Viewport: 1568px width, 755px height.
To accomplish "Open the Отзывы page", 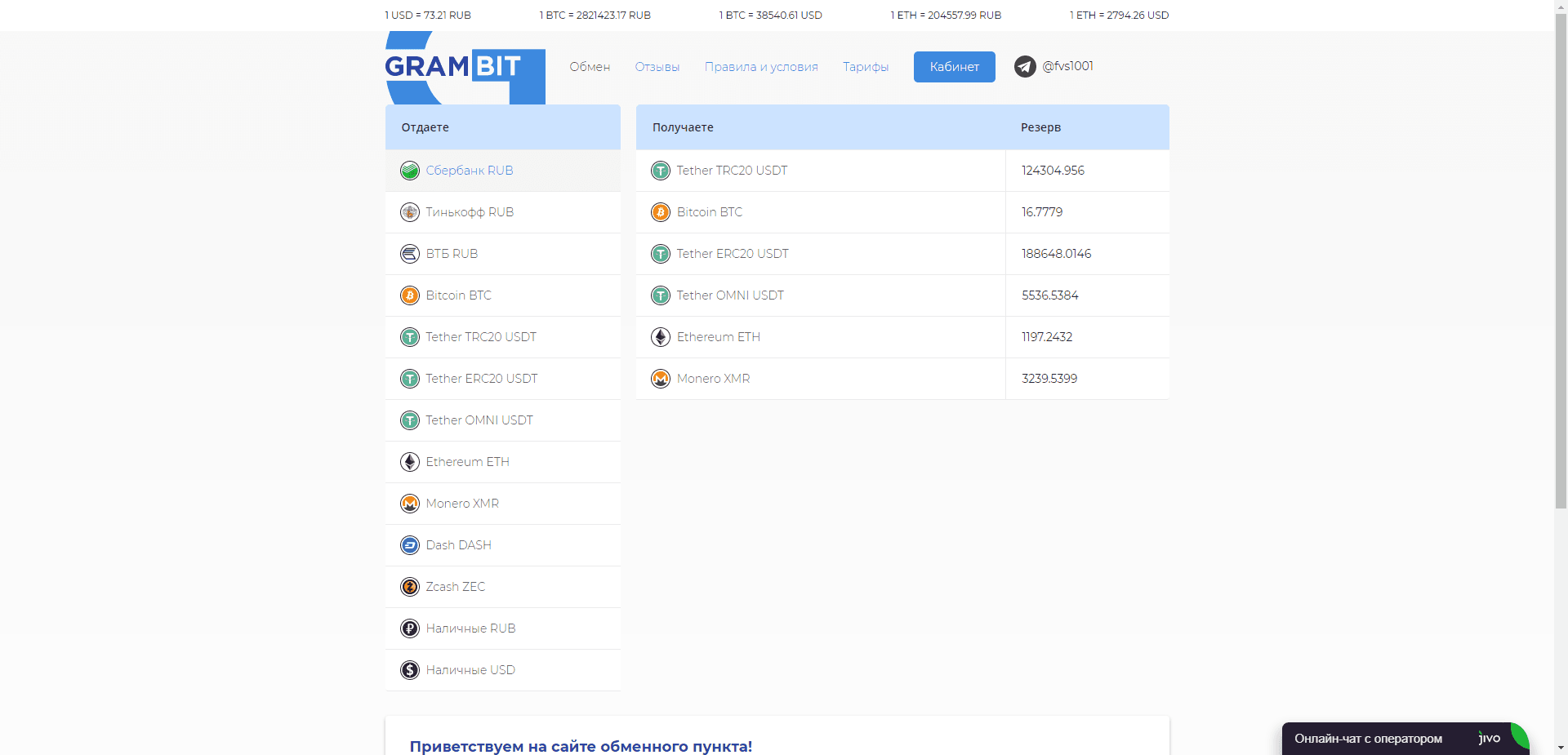I will (657, 66).
